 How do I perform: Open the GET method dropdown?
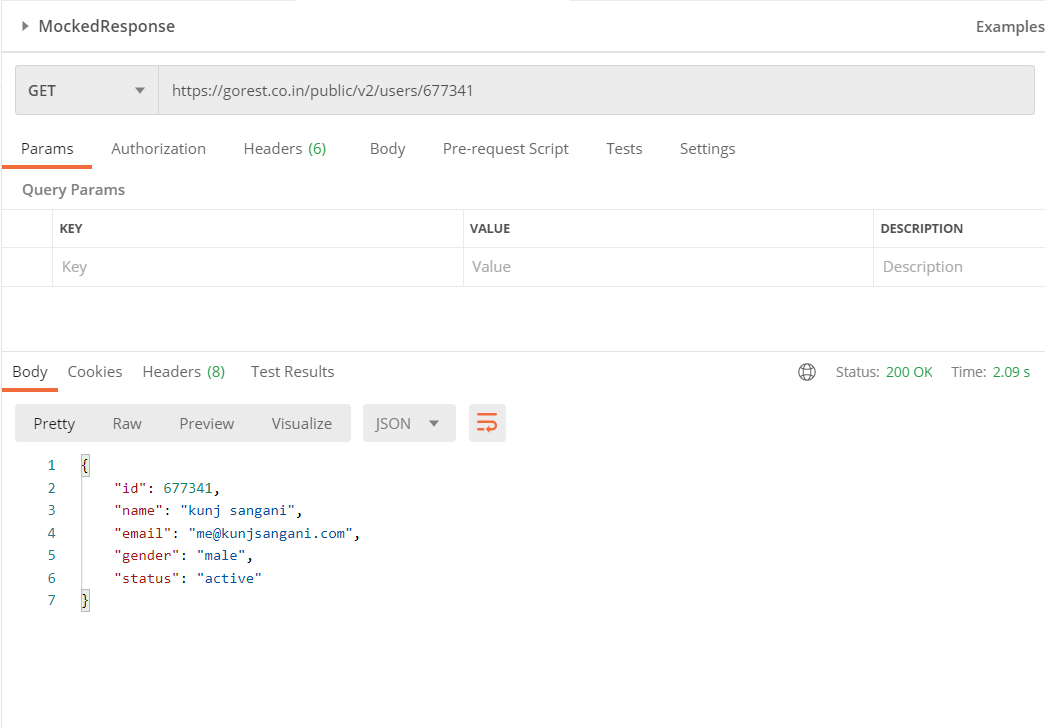[x=85, y=89]
